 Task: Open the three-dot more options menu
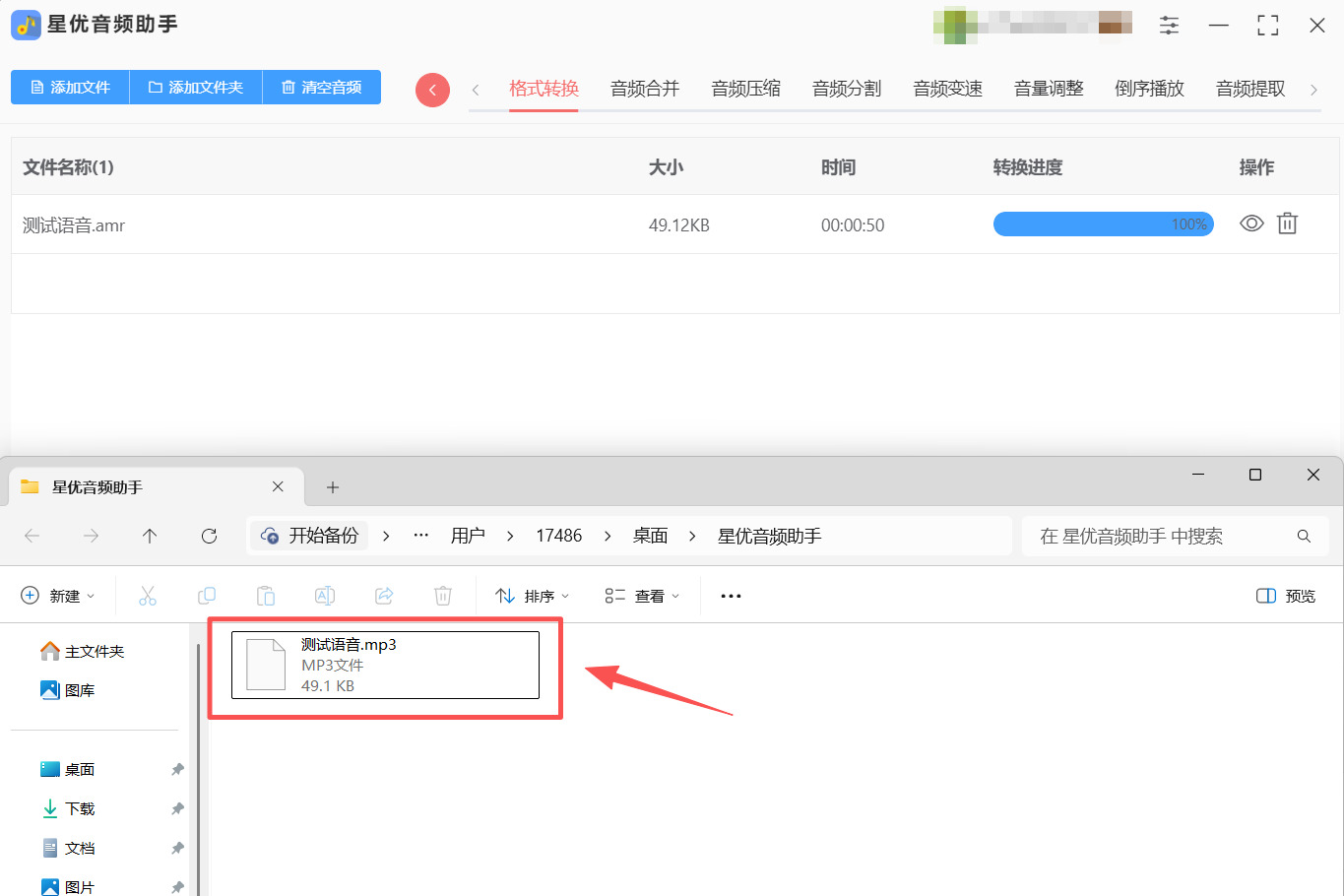(731, 596)
